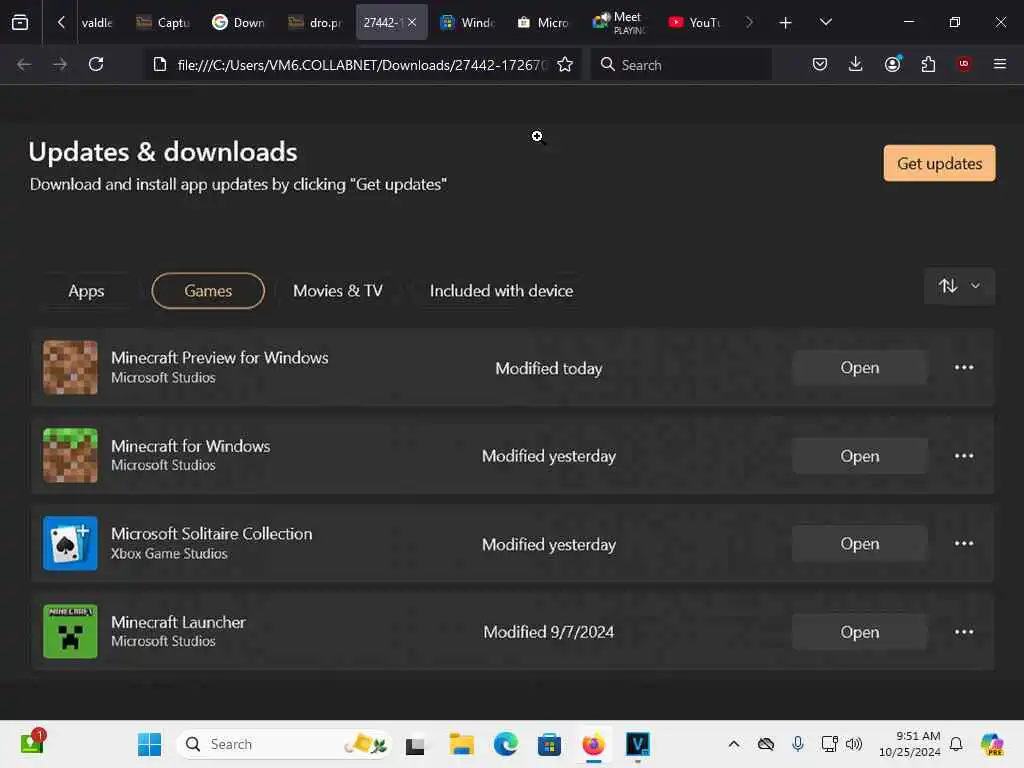Open the Firefox account icon
The image size is (1024, 768).
(892, 64)
